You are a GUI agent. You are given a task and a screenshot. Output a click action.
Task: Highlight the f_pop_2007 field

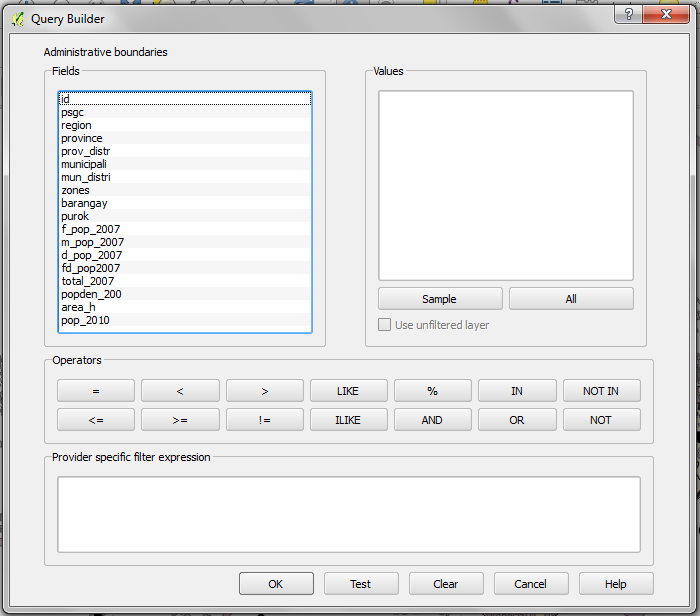coord(185,229)
